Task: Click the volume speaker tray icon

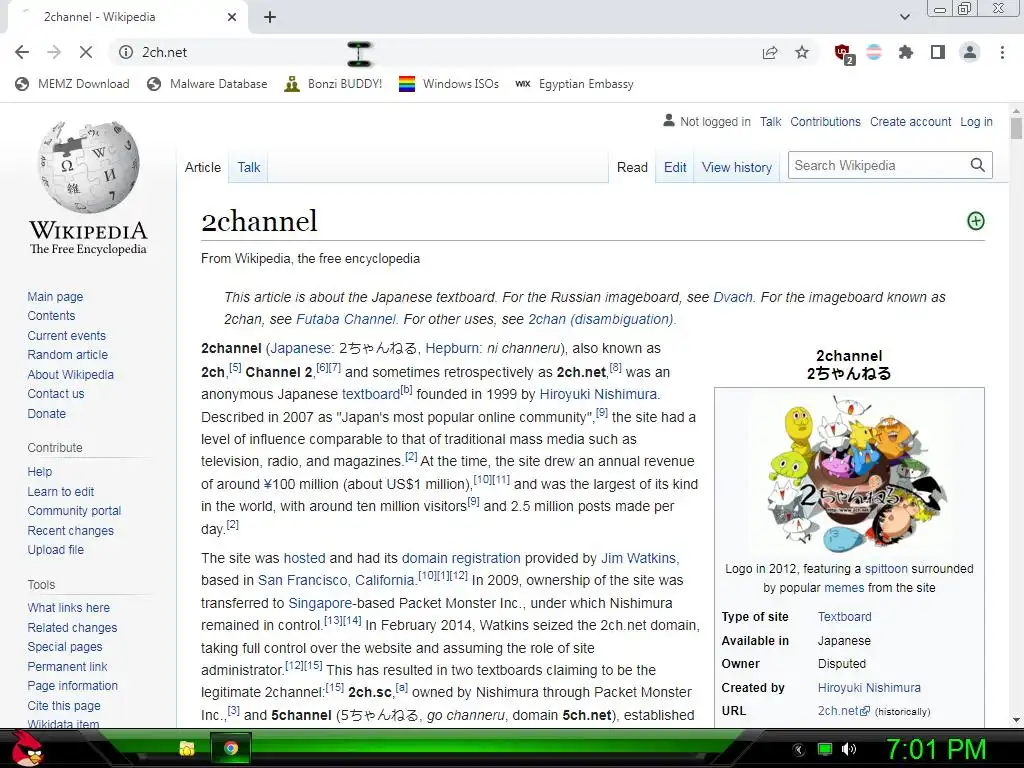Action: pyautogui.click(x=849, y=749)
